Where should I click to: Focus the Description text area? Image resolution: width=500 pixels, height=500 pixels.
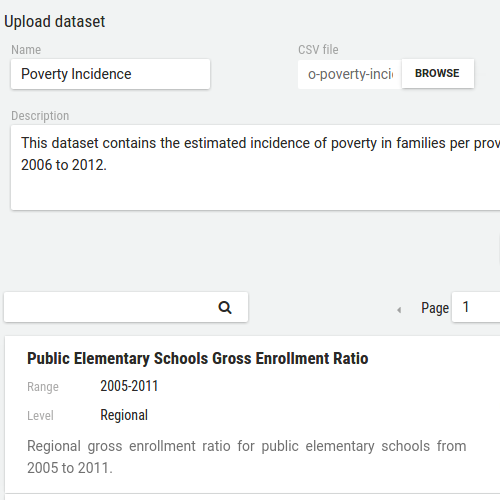tap(255, 167)
